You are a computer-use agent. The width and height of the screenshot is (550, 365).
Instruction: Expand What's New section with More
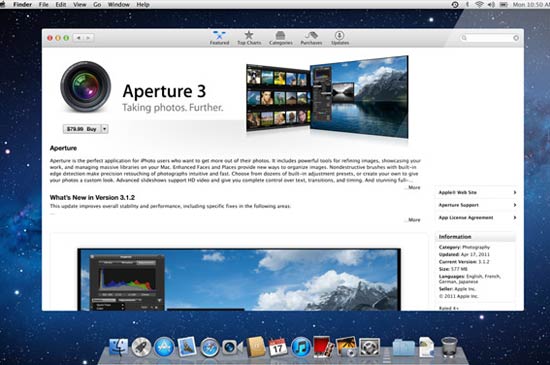click(414, 220)
